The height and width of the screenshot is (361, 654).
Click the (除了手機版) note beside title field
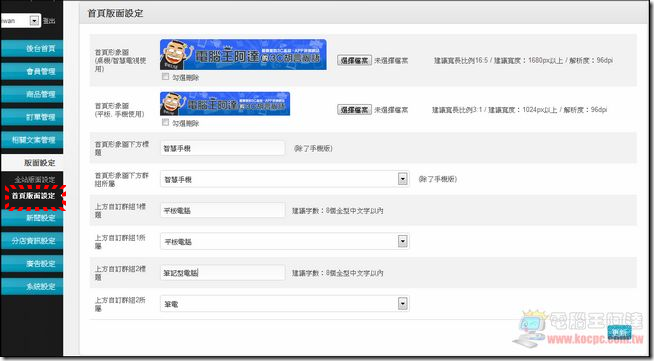tap(313, 148)
